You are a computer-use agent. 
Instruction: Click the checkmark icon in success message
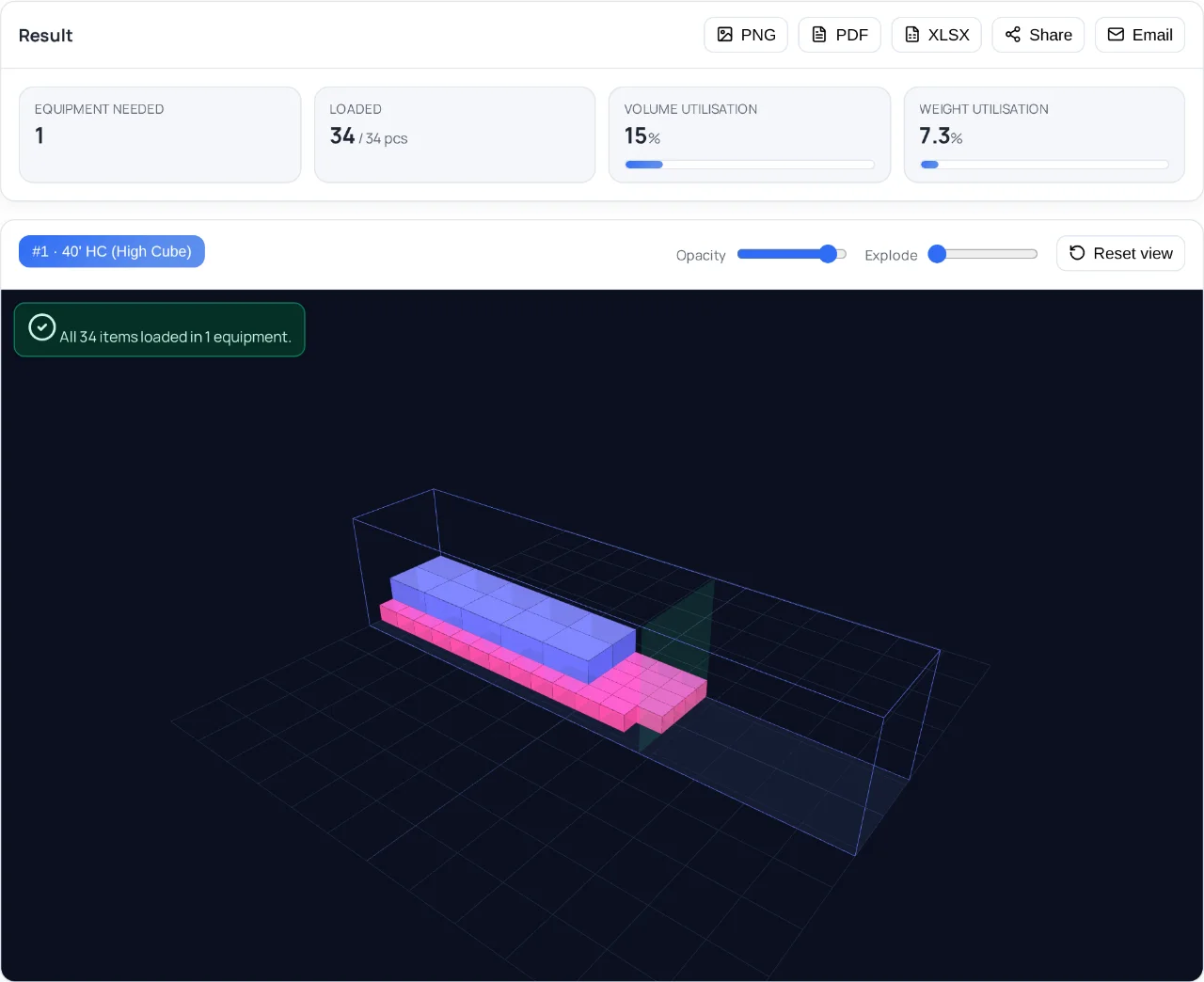42,326
